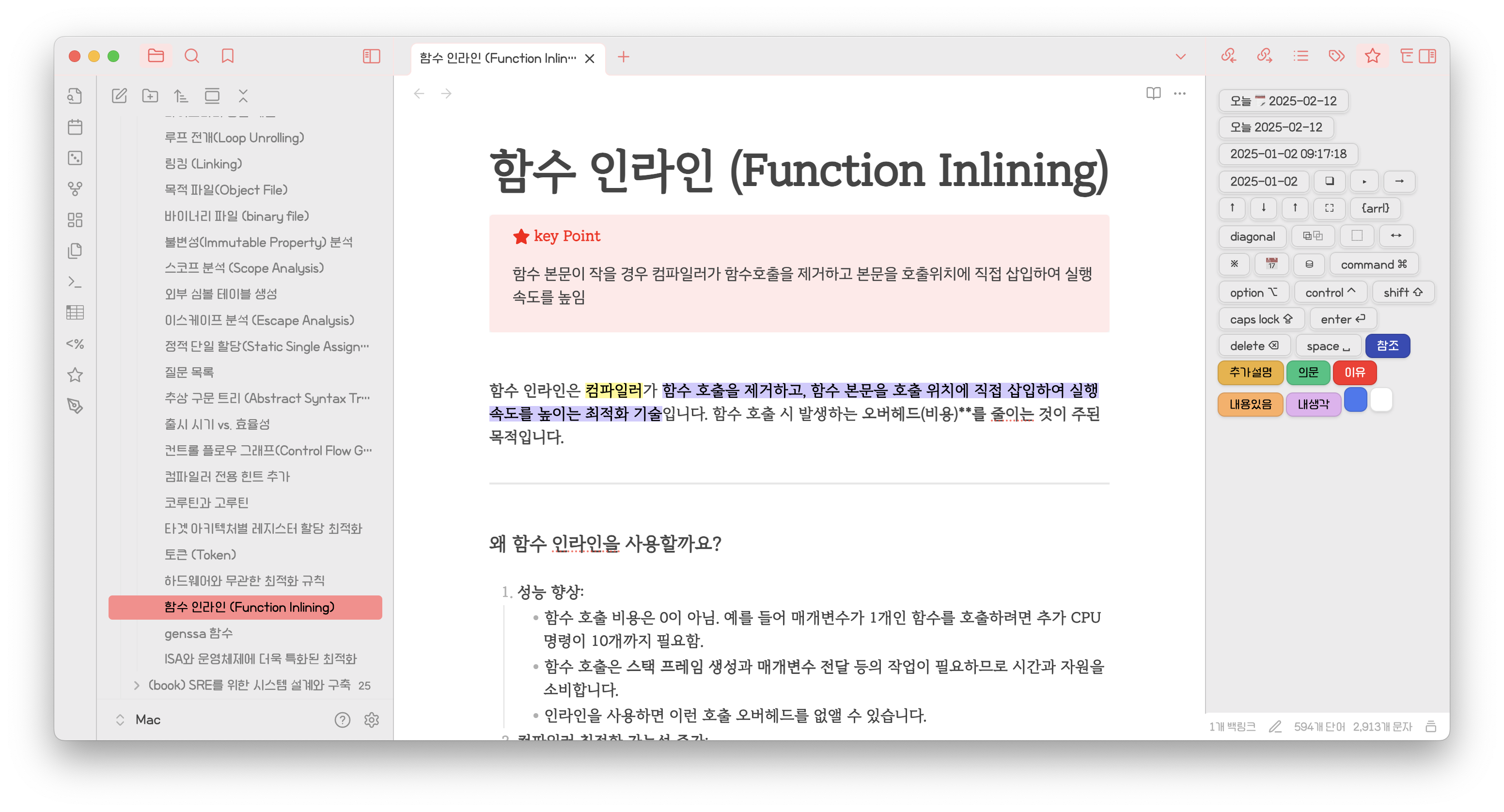
Task: Open command palette terminal icon
Action: click(75, 282)
